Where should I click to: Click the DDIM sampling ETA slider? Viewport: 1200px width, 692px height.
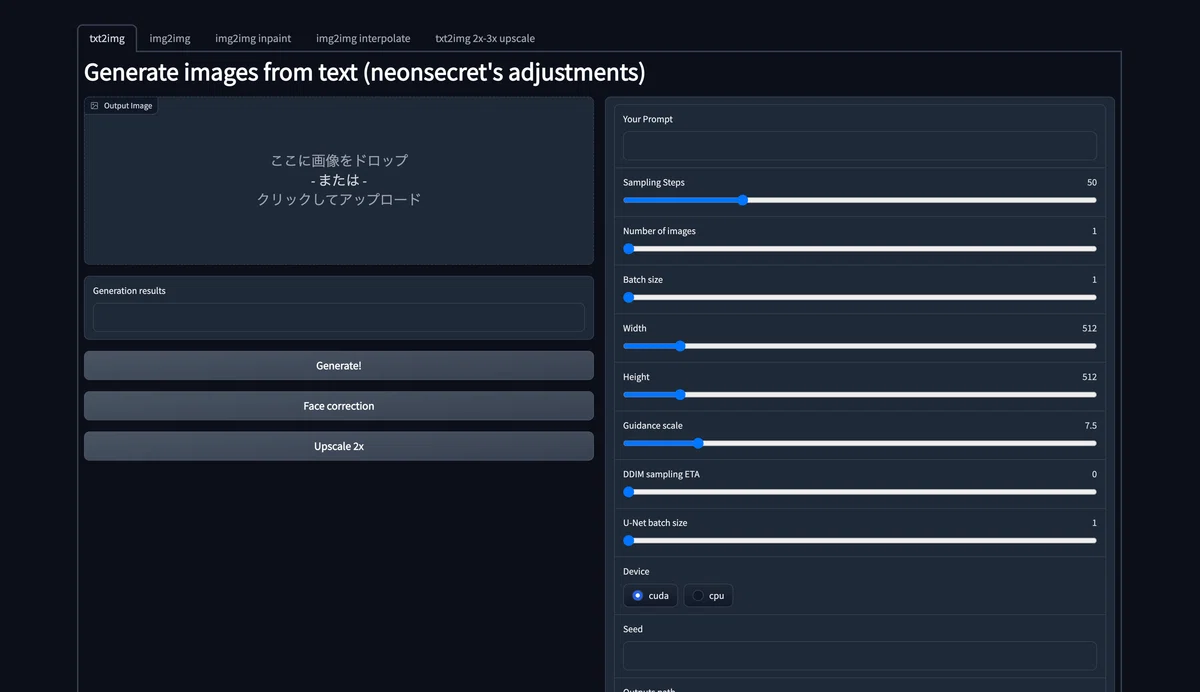point(860,492)
